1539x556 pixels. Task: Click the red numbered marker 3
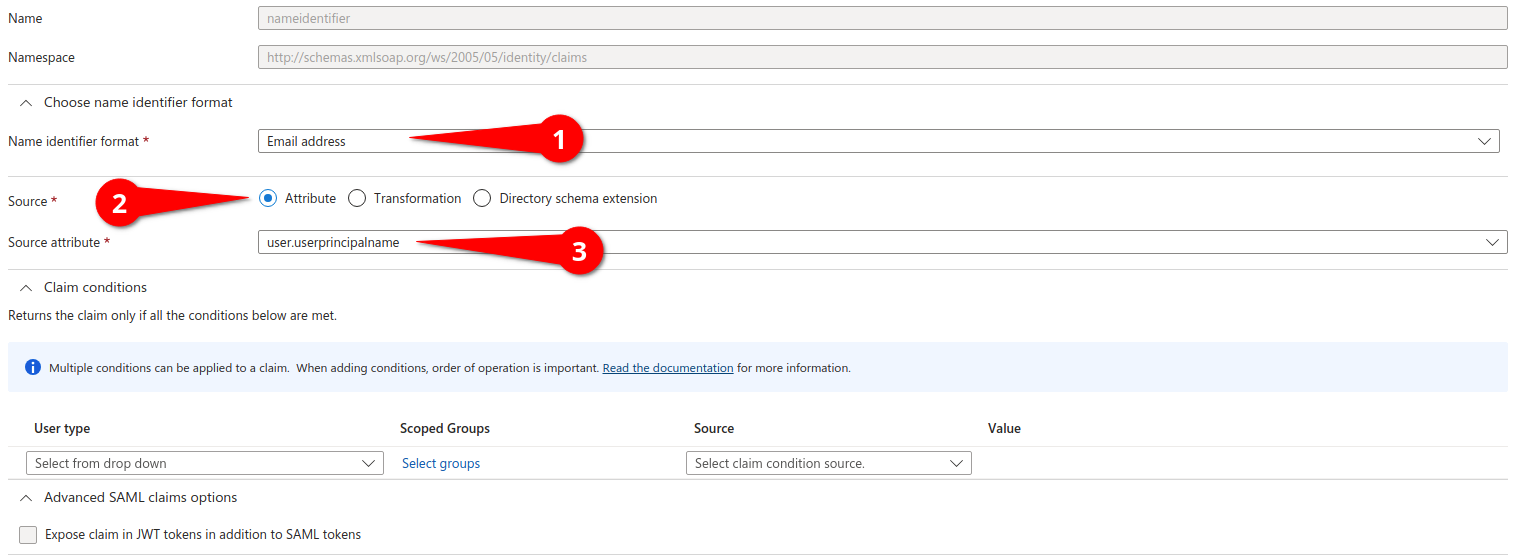(578, 252)
